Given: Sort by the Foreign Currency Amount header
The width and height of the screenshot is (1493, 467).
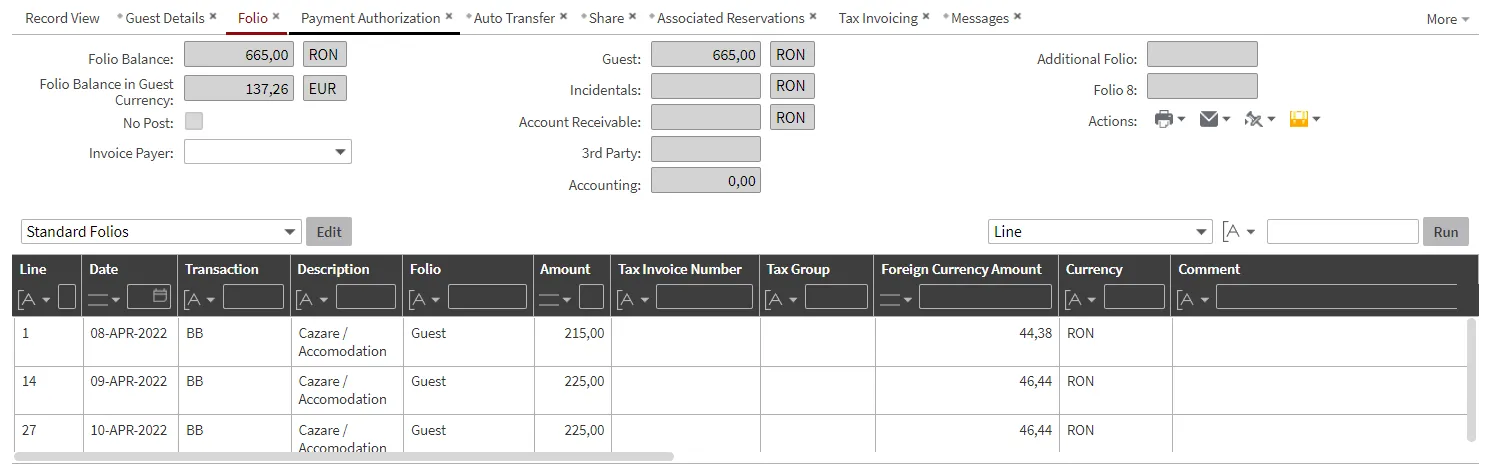Looking at the screenshot, I should pyautogui.click(x=961, y=269).
